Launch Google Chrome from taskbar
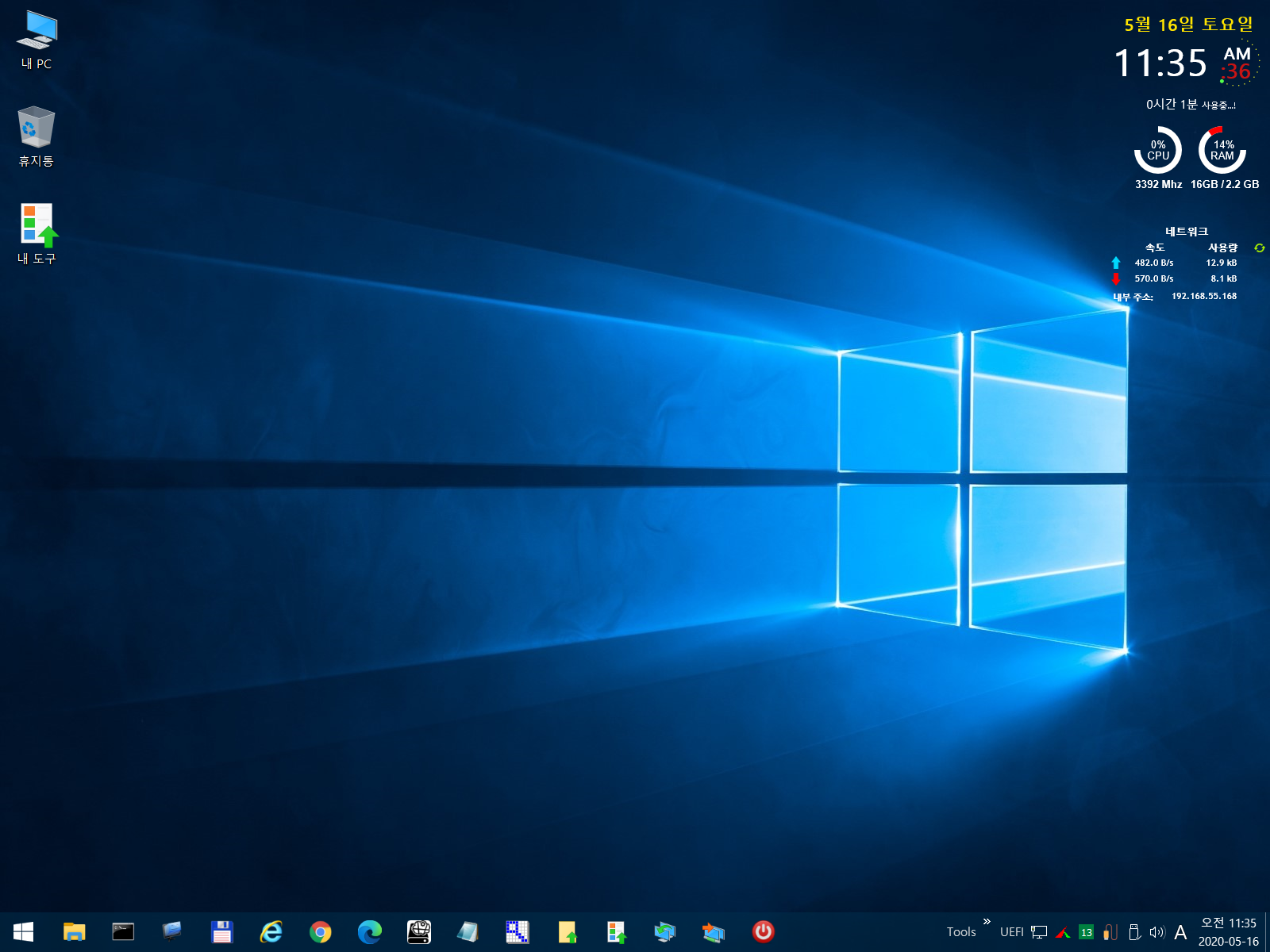 coord(320,932)
